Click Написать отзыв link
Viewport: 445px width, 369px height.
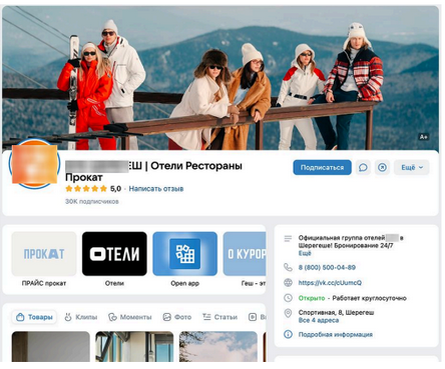click(x=156, y=189)
